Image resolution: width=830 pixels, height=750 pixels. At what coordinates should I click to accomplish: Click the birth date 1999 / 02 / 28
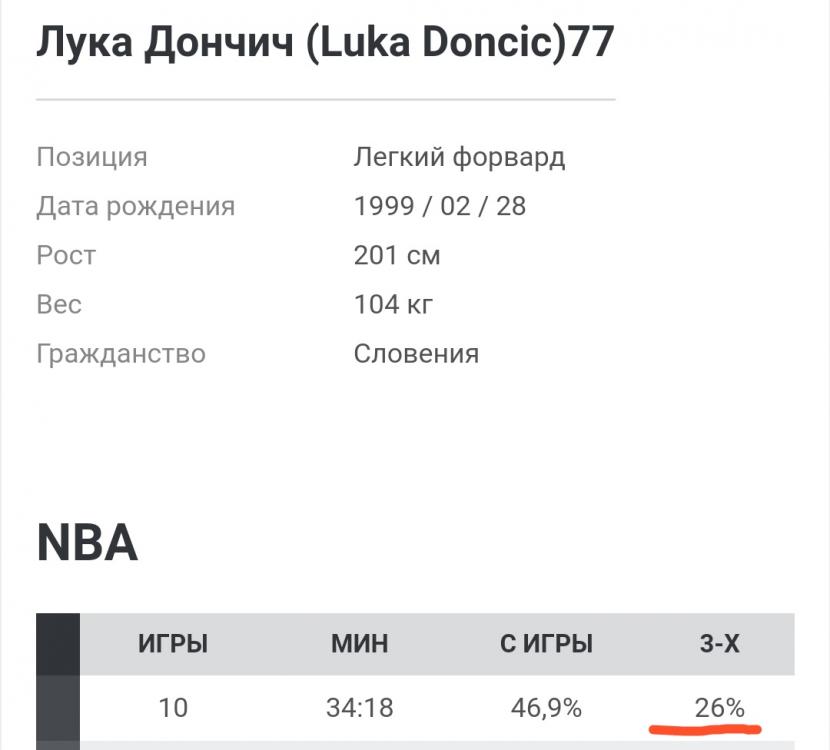pos(440,206)
